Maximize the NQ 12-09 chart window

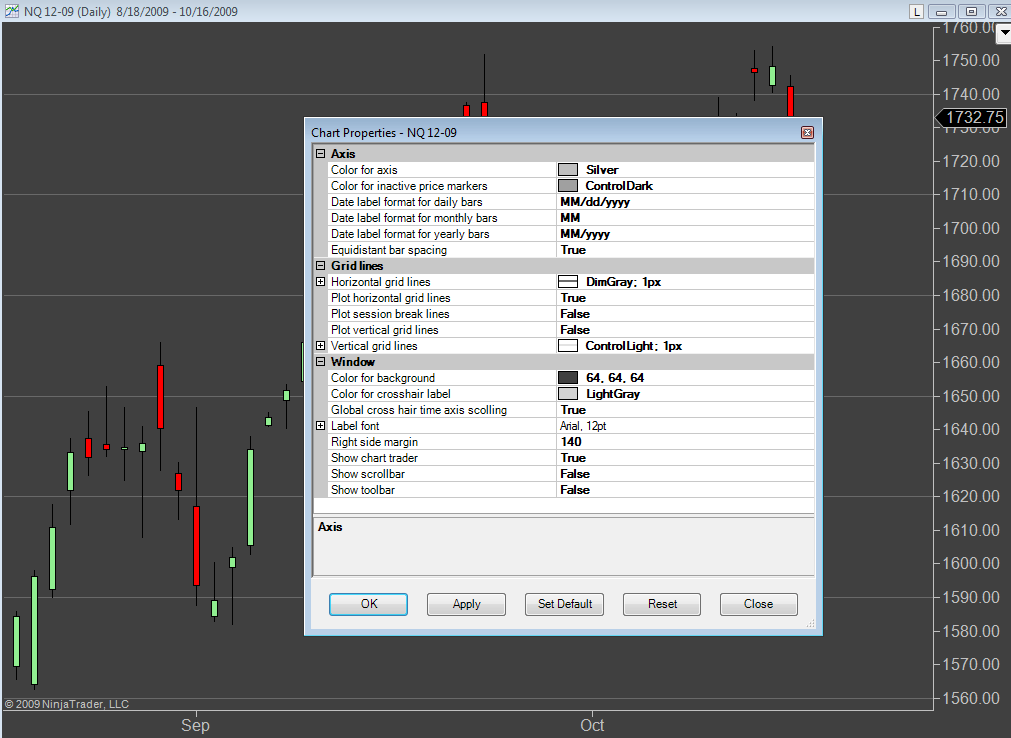971,12
